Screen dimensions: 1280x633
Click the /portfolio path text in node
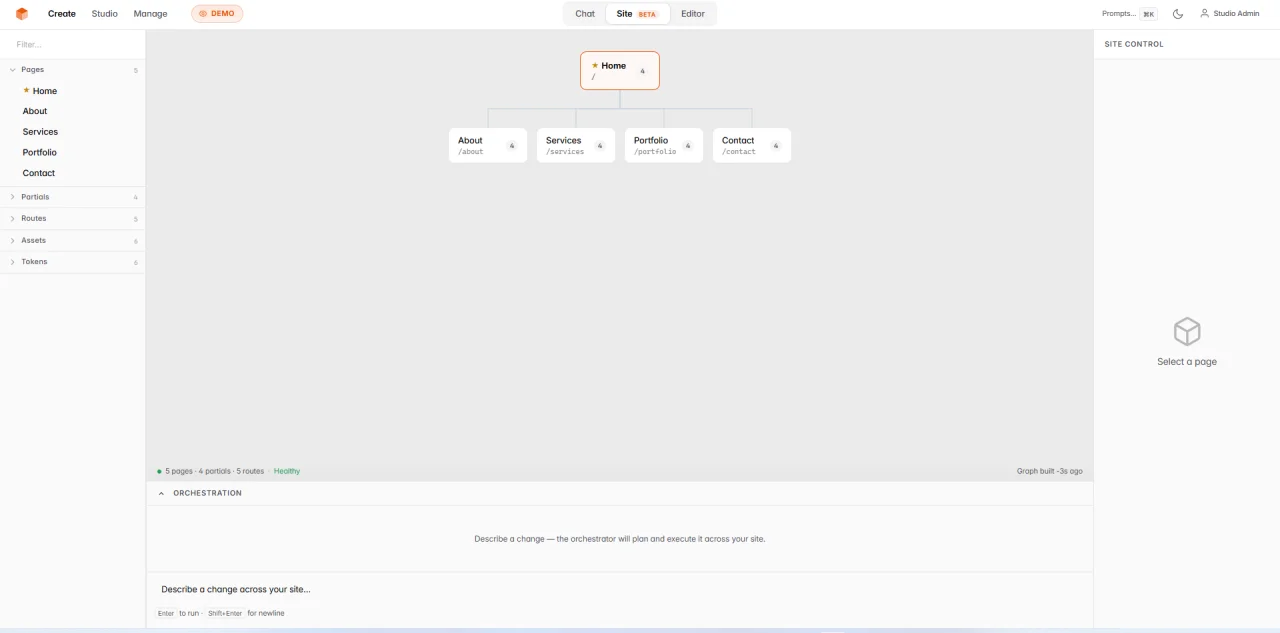coord(655,152)
